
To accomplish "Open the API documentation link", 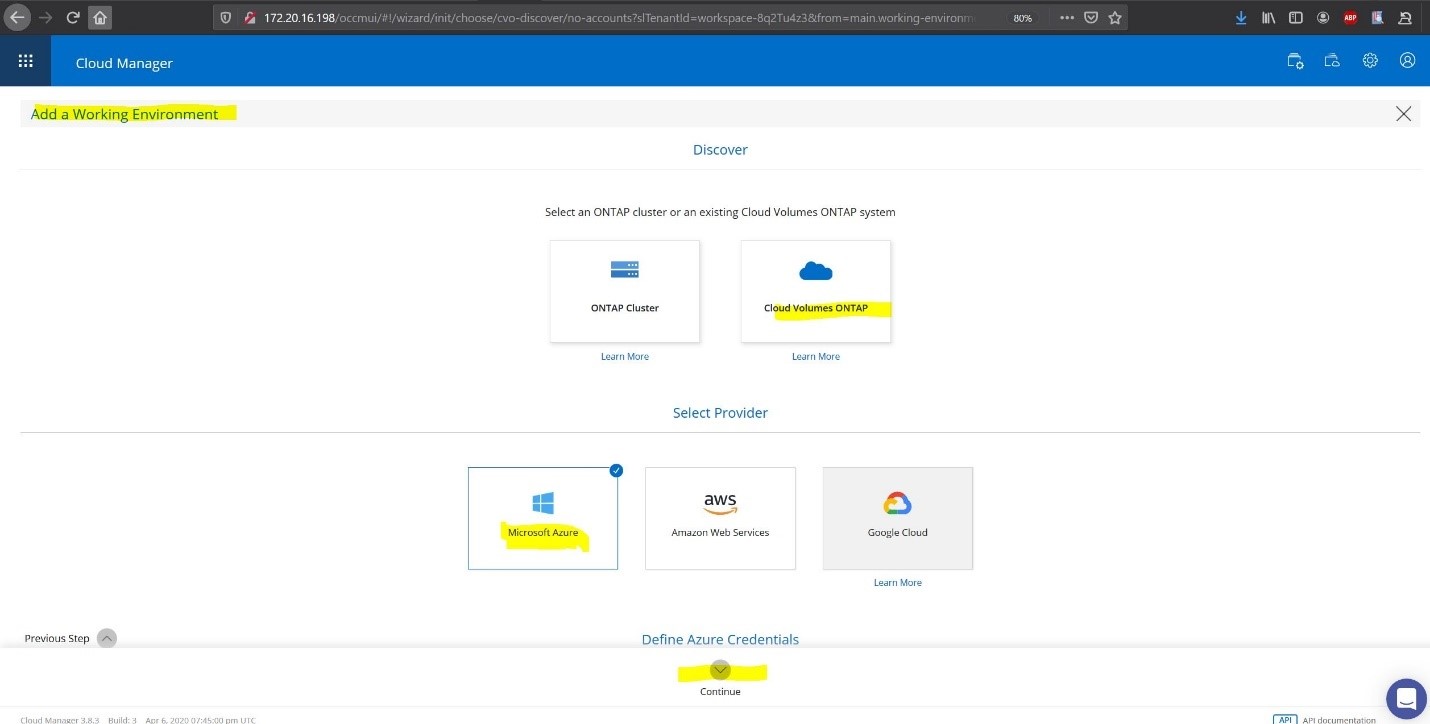I will [x=1338, y=719].
